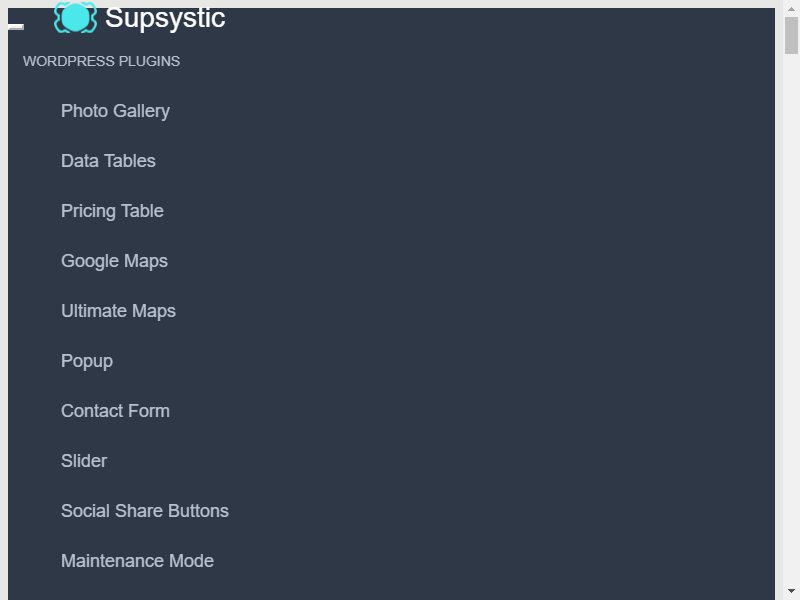800x600 pixels.
Task: Click the scrollbar down arrow
Action: [791, 591]
